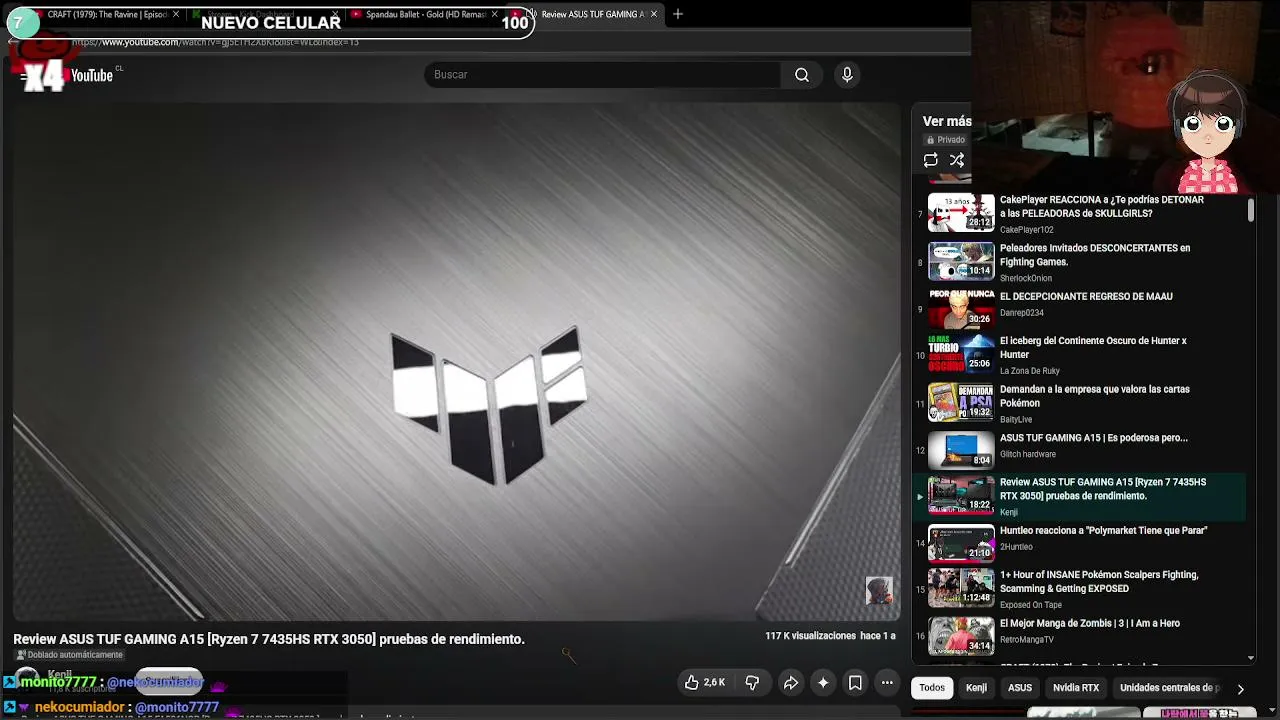Open Peleadores Invitados DESCONCERTANTES video thumbnail
The width and height of the screenshot is (1280, 720).
(x=961, y=261)
